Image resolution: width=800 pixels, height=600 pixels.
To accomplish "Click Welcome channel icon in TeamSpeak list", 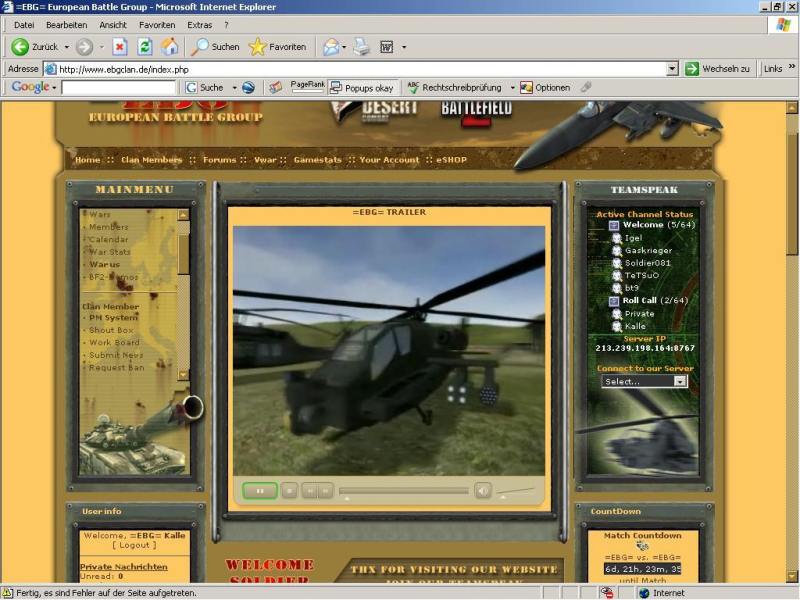I will [x=614, y=226].
